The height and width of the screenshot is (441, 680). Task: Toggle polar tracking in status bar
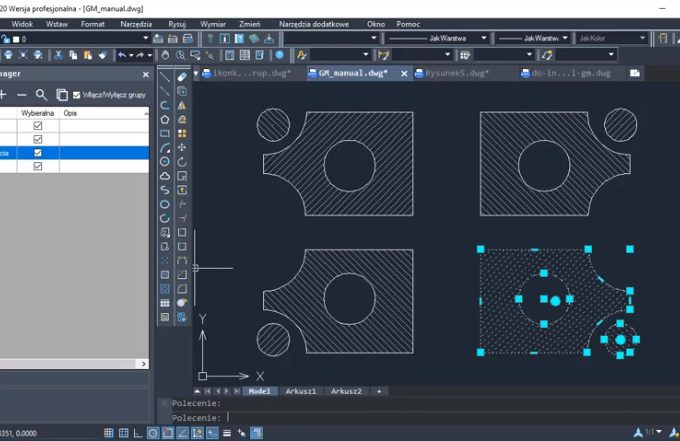pyautogui.click(x=153, y=433)
